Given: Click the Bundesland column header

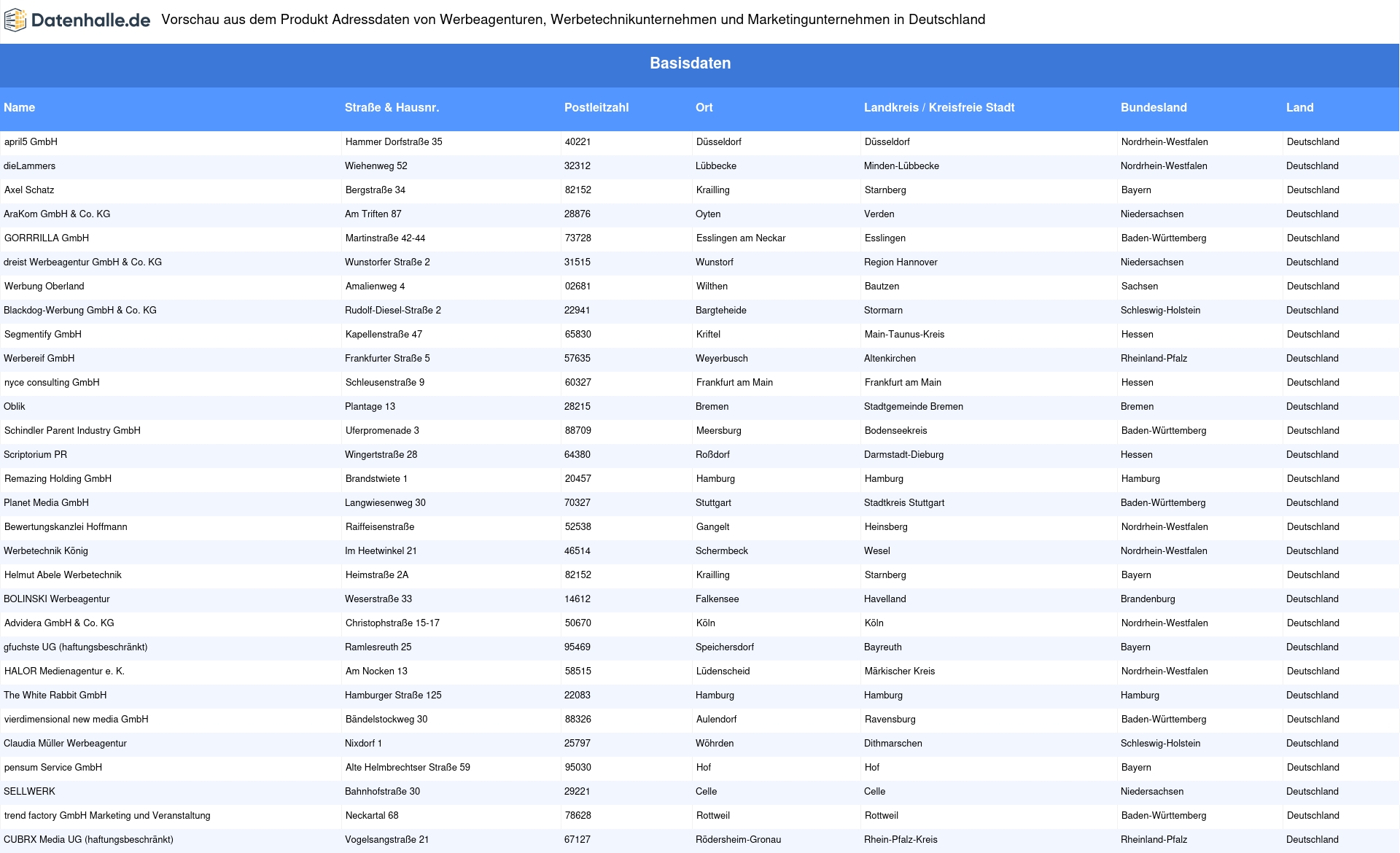Looking at the screenshot, I should (x=1154, y=108).
